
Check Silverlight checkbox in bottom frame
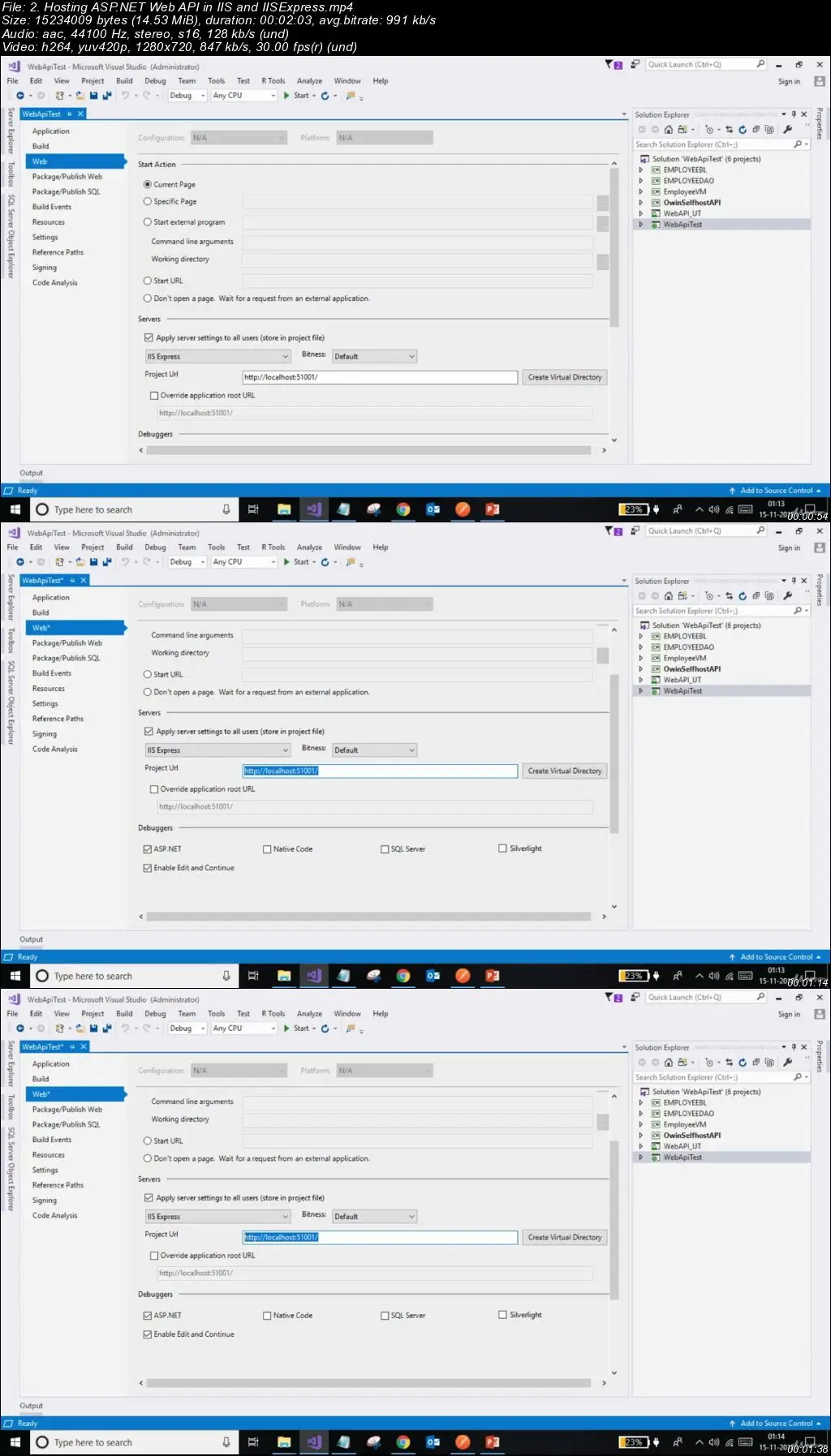click(502, 1315)
